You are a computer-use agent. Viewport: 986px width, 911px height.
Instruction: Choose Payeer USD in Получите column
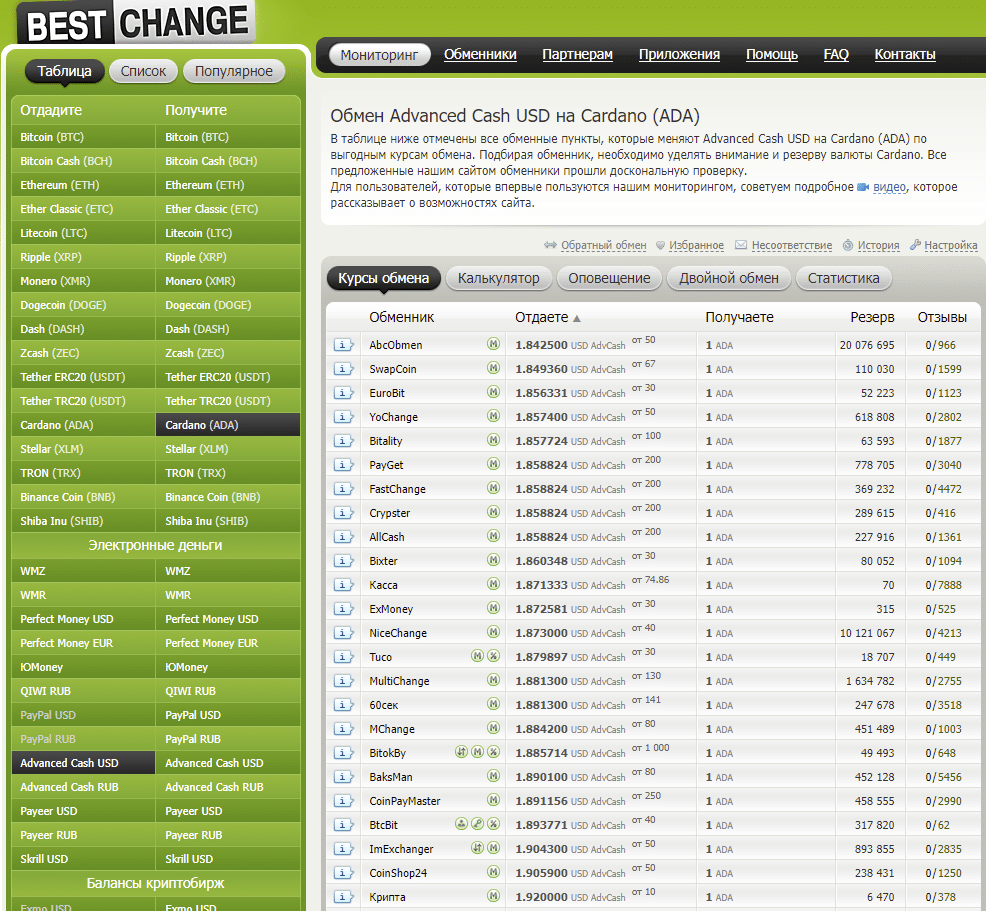coord(193,811)
